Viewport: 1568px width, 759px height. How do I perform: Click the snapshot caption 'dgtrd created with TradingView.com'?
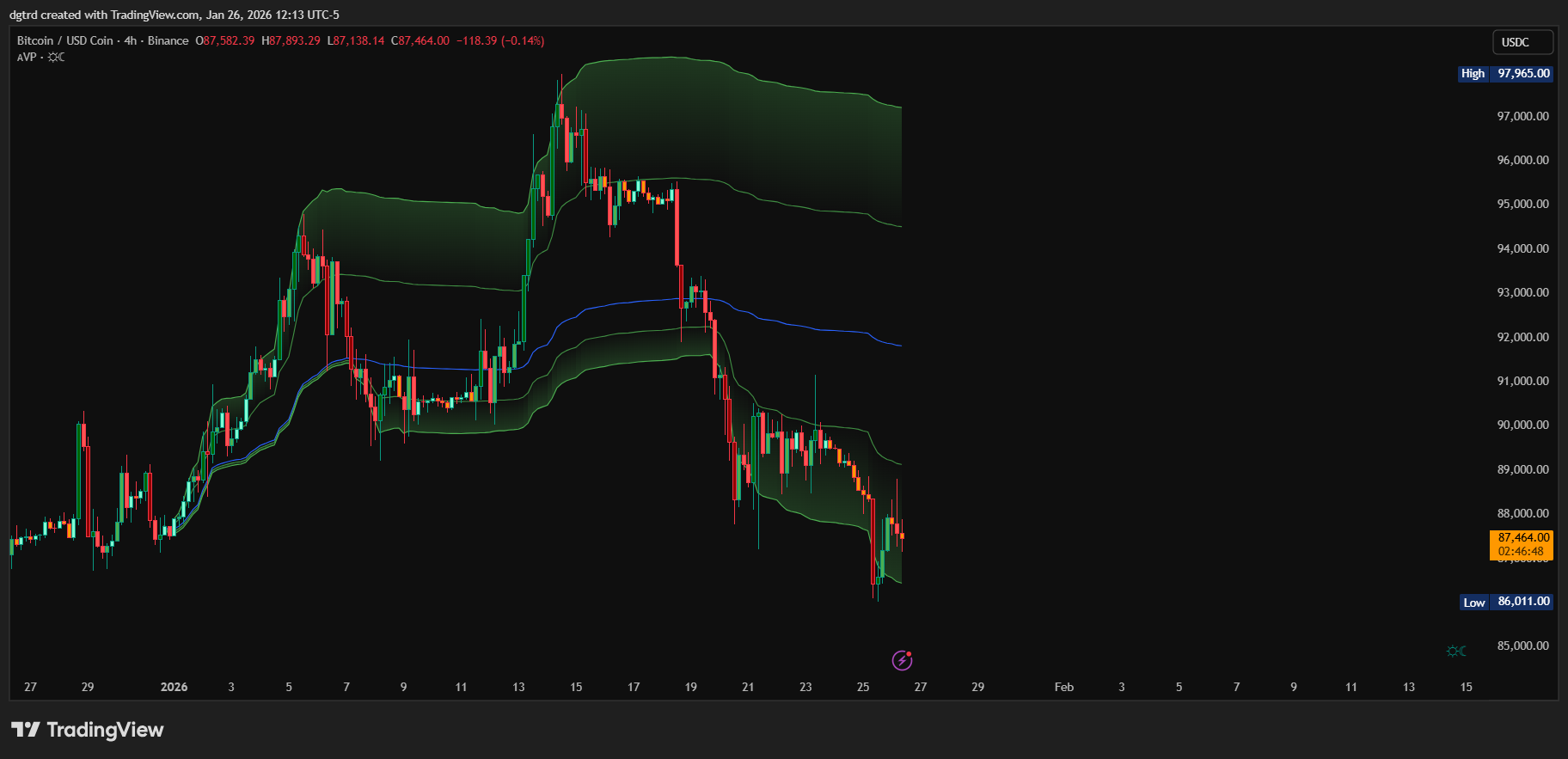(x=105, y=15)
